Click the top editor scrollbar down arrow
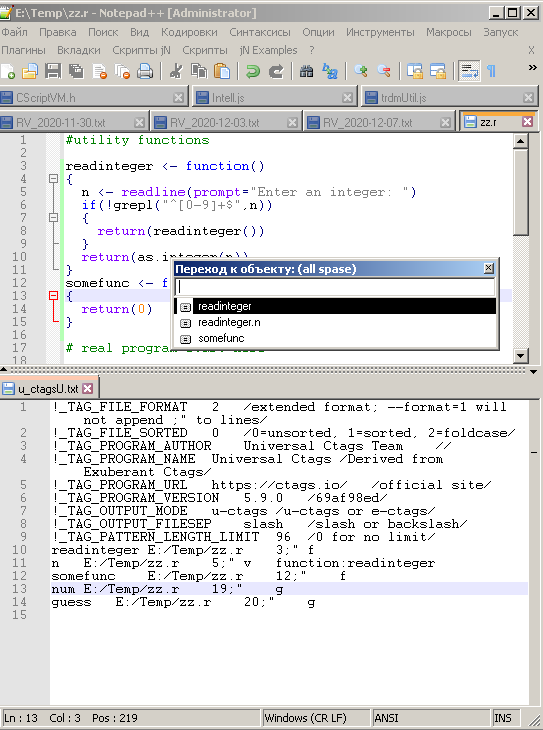The width and height of the screenshot is (543, 730). [x=521, y=357]
